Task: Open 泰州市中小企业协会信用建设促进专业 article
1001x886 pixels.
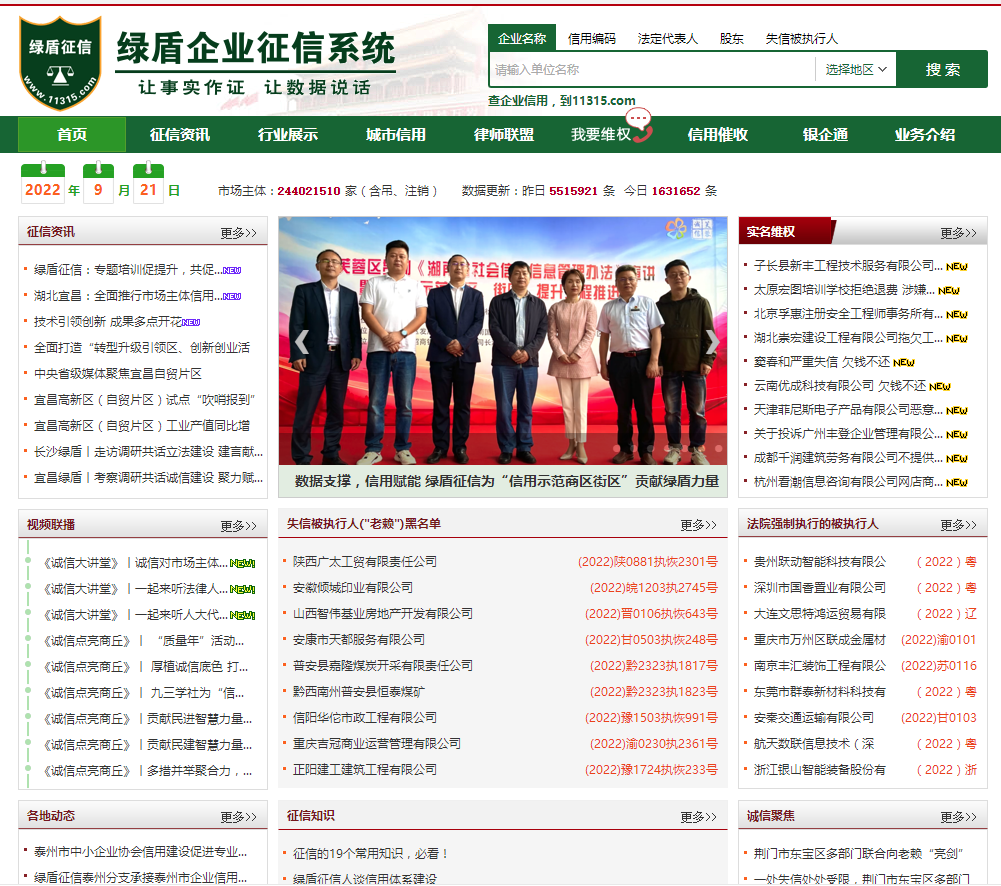Action: [x=140, y=852]
